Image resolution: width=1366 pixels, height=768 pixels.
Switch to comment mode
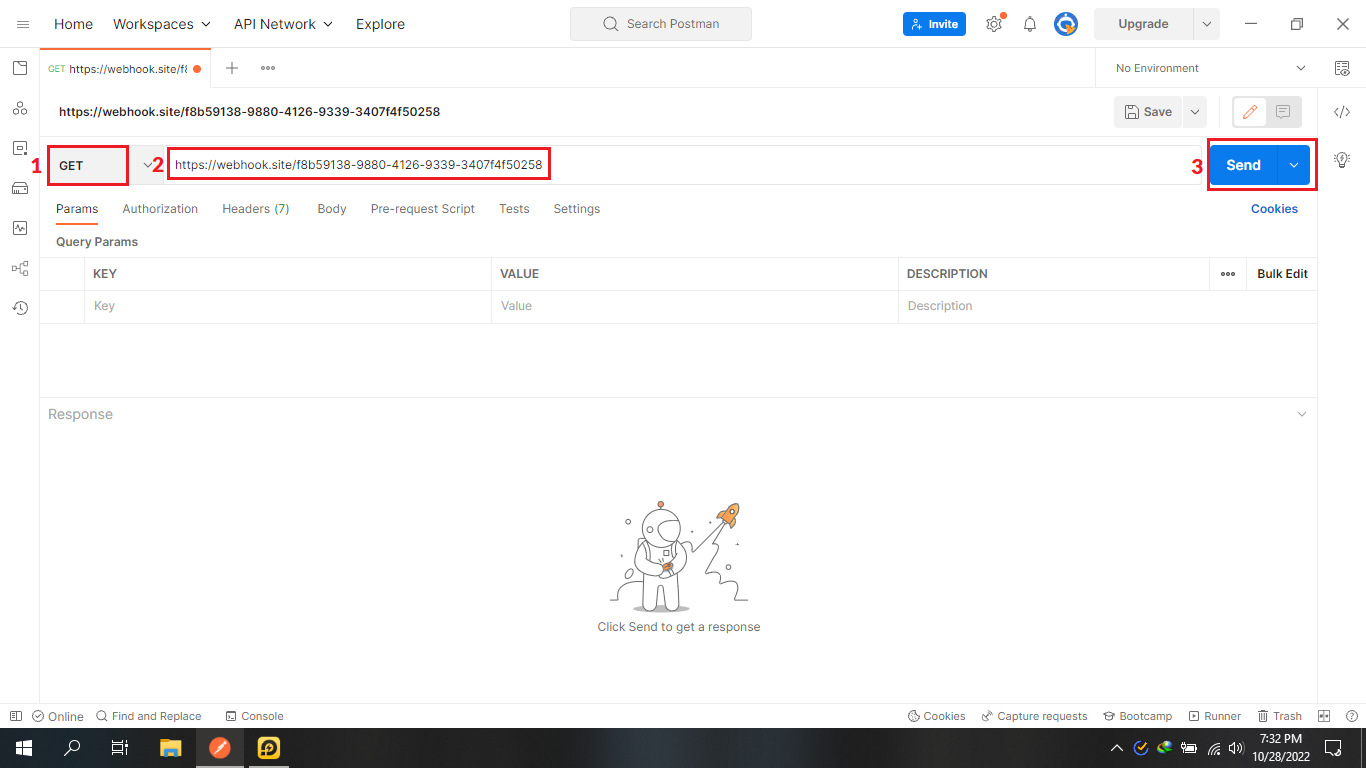tap(1284, 112)
